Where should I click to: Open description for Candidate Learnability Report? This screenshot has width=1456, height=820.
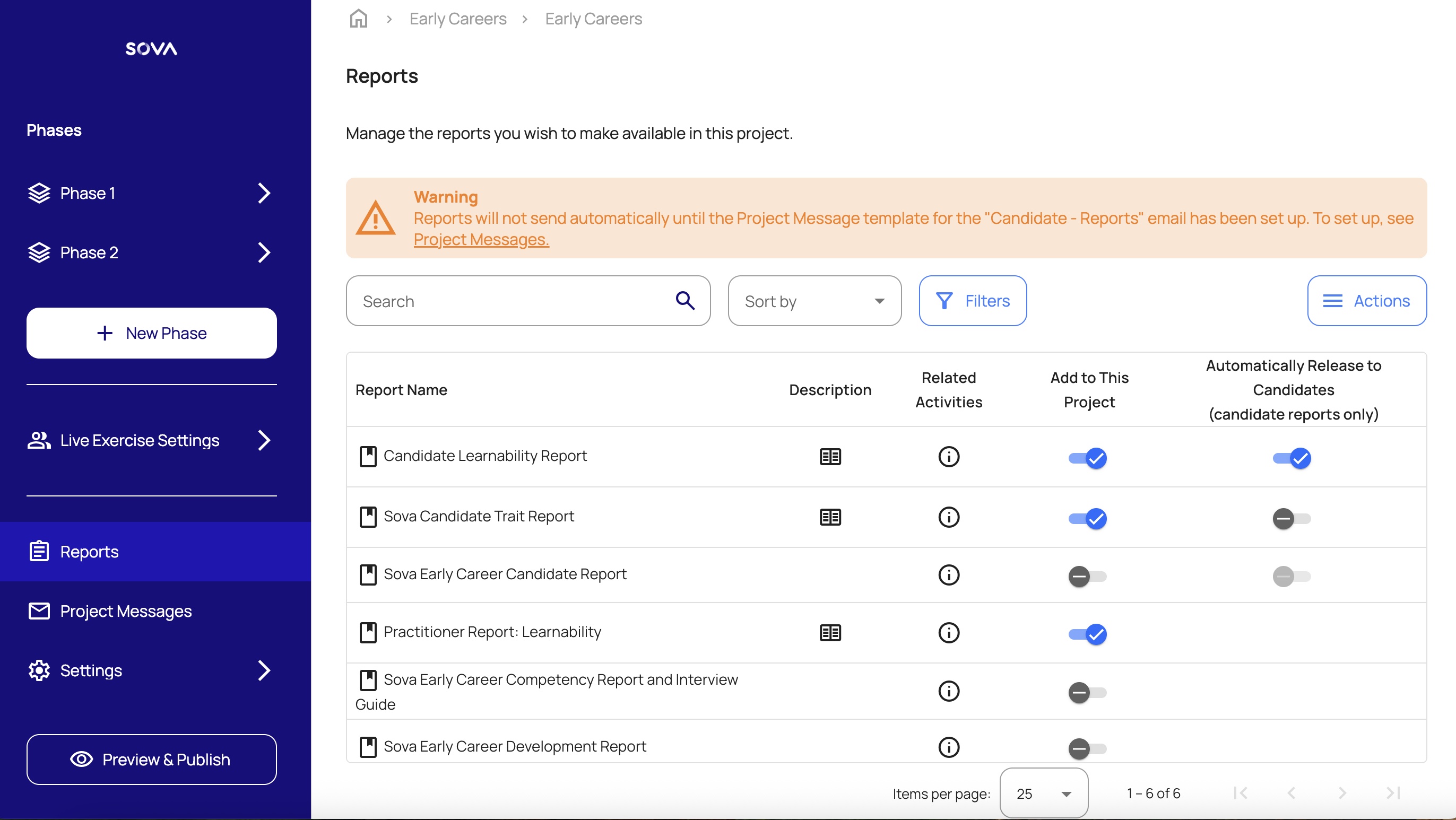point(830,457)
